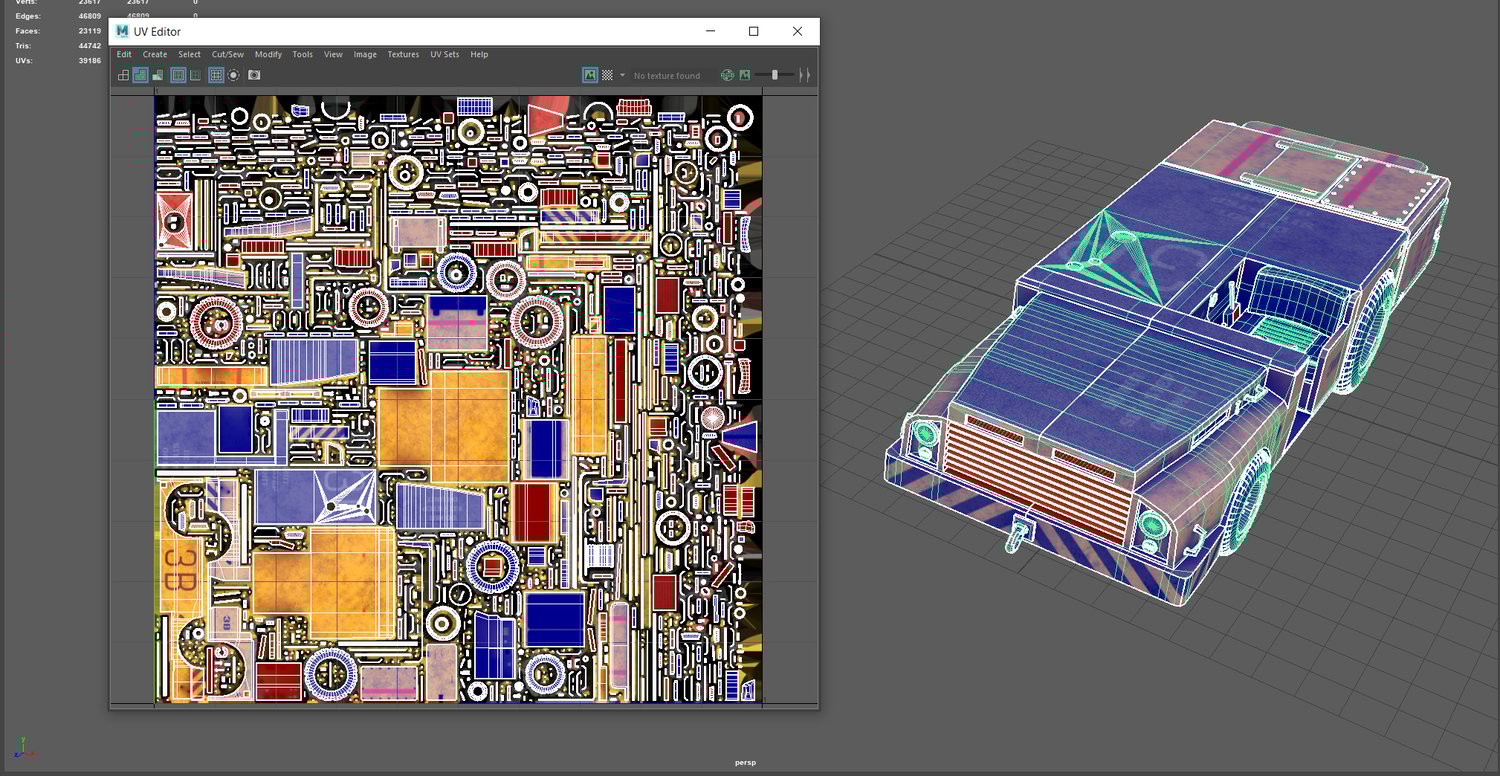The width and height of the screenshot is (1500, 776).
Task: Open the UV Sets menu
Action: pyautogui.click(x=444, y=55)
